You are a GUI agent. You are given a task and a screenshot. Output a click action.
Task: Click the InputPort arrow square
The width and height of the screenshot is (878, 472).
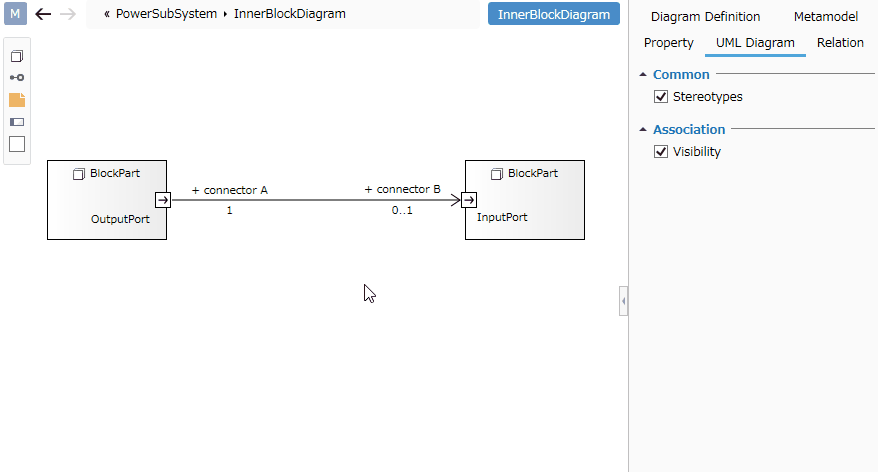(x=469, y=200)
